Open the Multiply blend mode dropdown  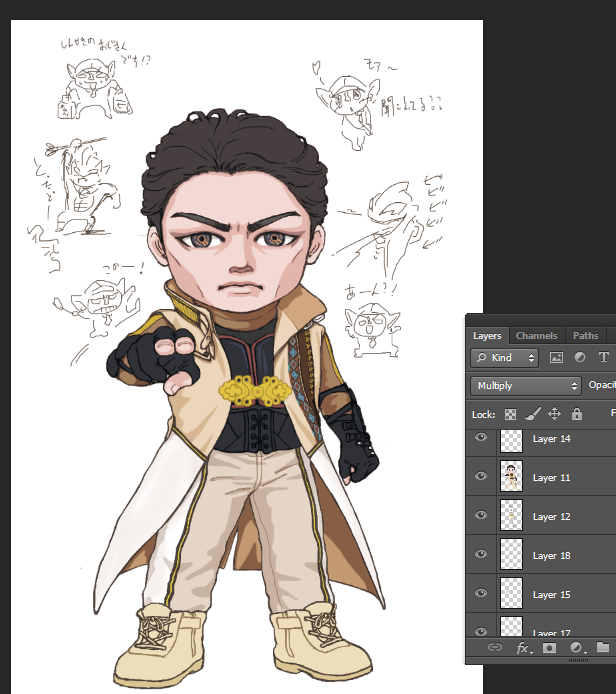coord(526,386)
